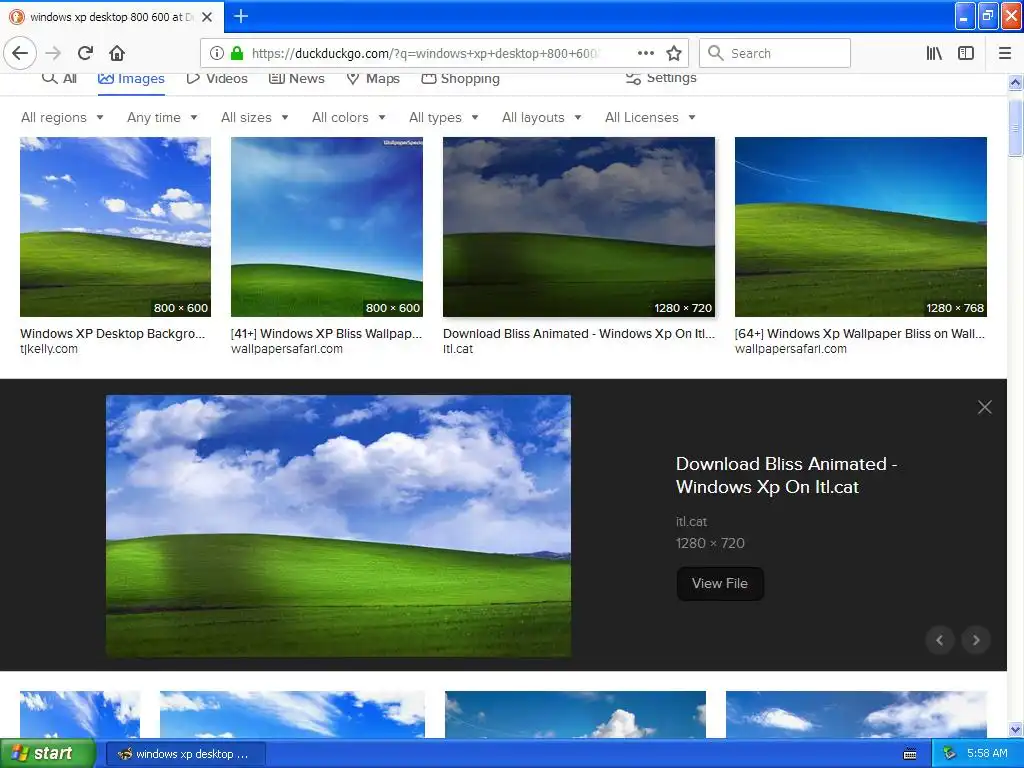Open a new browser tab
The width and height of the screenshot is (1024, 768).
pos(240,16)
